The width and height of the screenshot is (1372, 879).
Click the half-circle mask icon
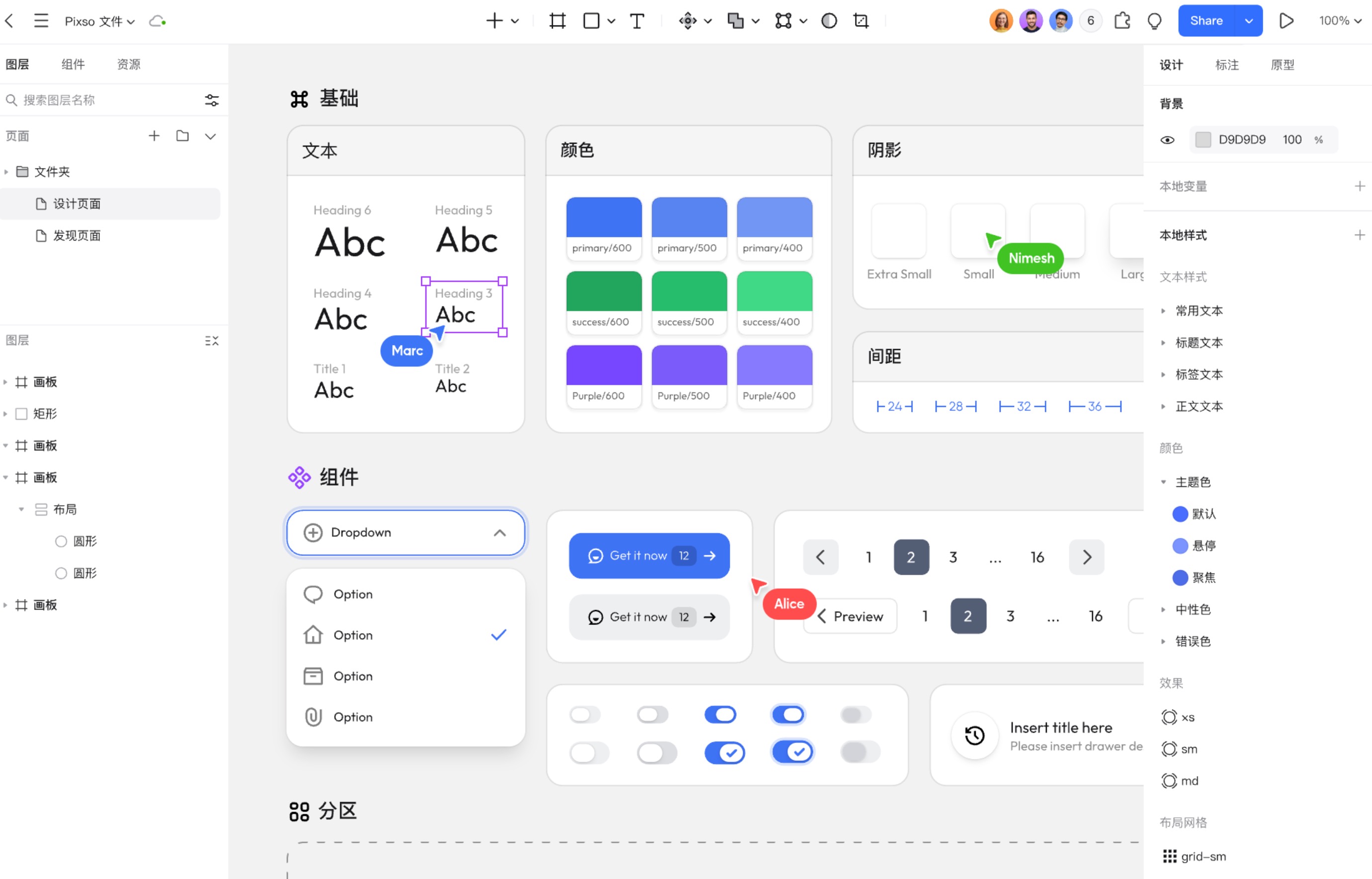tap(829, 21)
